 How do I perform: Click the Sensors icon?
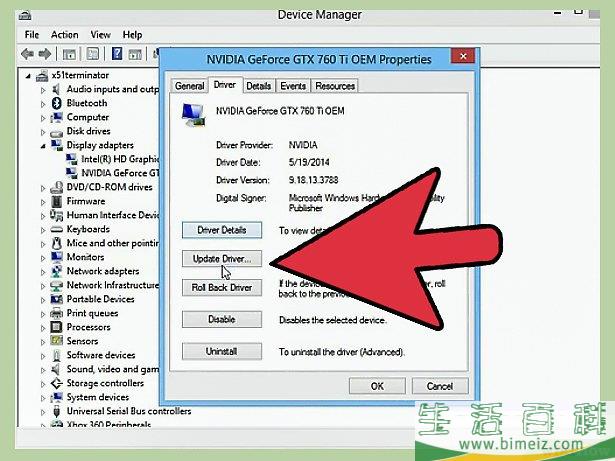[56, 341]
